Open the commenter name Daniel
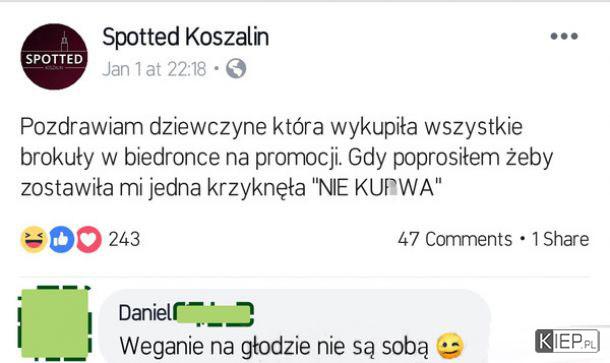Viewport: 610px width, 363px height. coord(145,313)
